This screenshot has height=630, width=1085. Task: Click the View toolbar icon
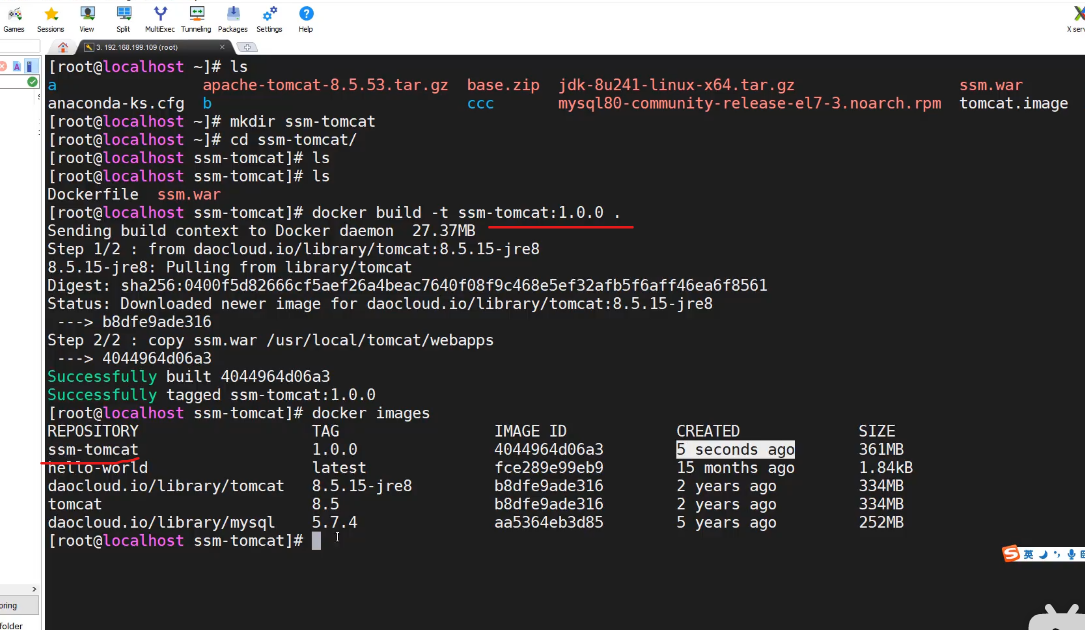(87, 16)
